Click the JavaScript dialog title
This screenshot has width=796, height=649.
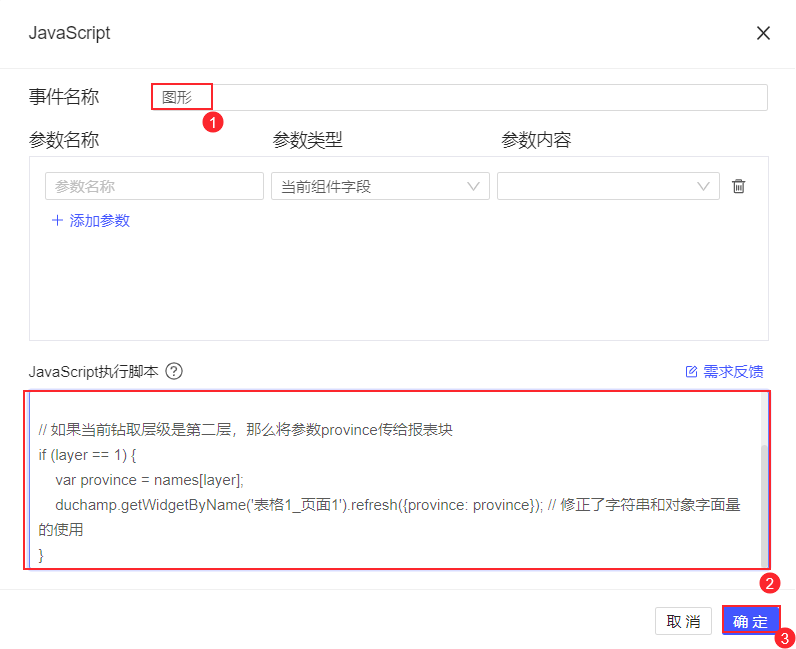70,33
